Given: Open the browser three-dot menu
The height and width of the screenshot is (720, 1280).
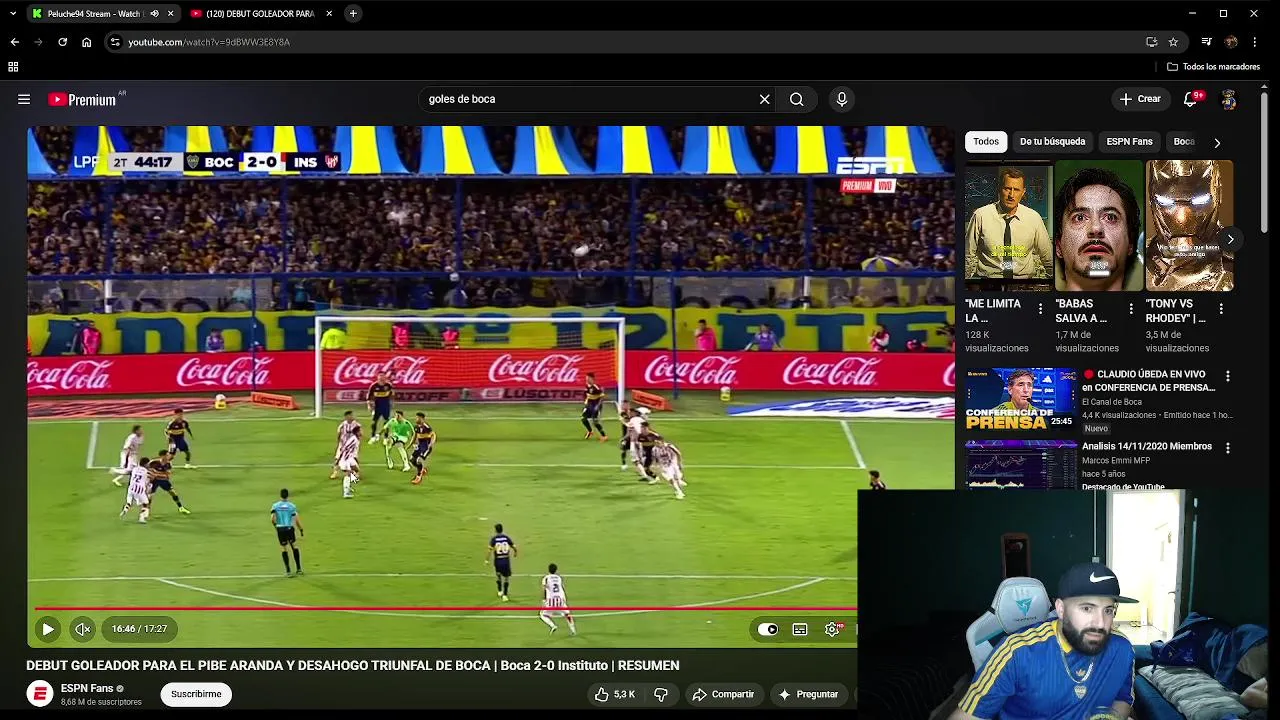Looking at the screenshot, I should [x=1255, y=42].
